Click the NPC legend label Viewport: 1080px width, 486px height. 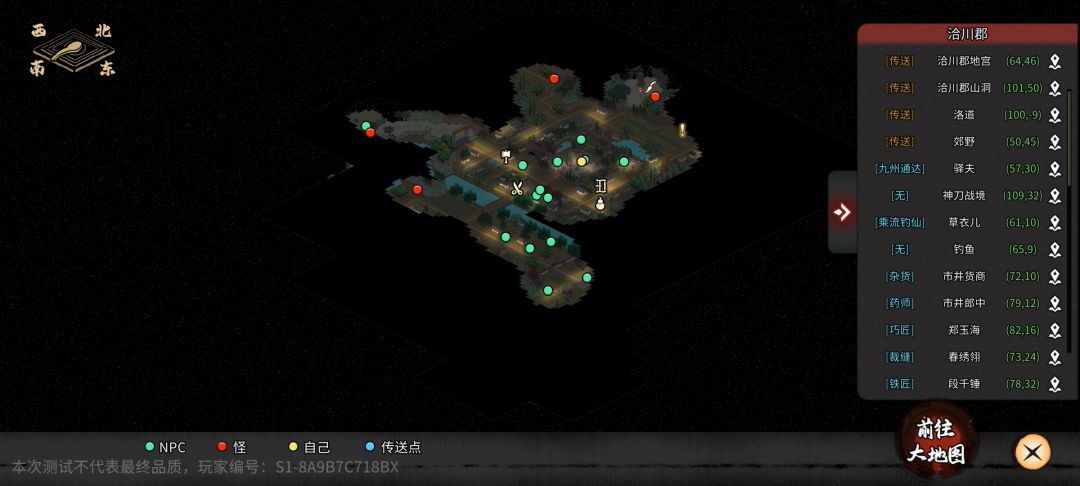tap(172, 447)
